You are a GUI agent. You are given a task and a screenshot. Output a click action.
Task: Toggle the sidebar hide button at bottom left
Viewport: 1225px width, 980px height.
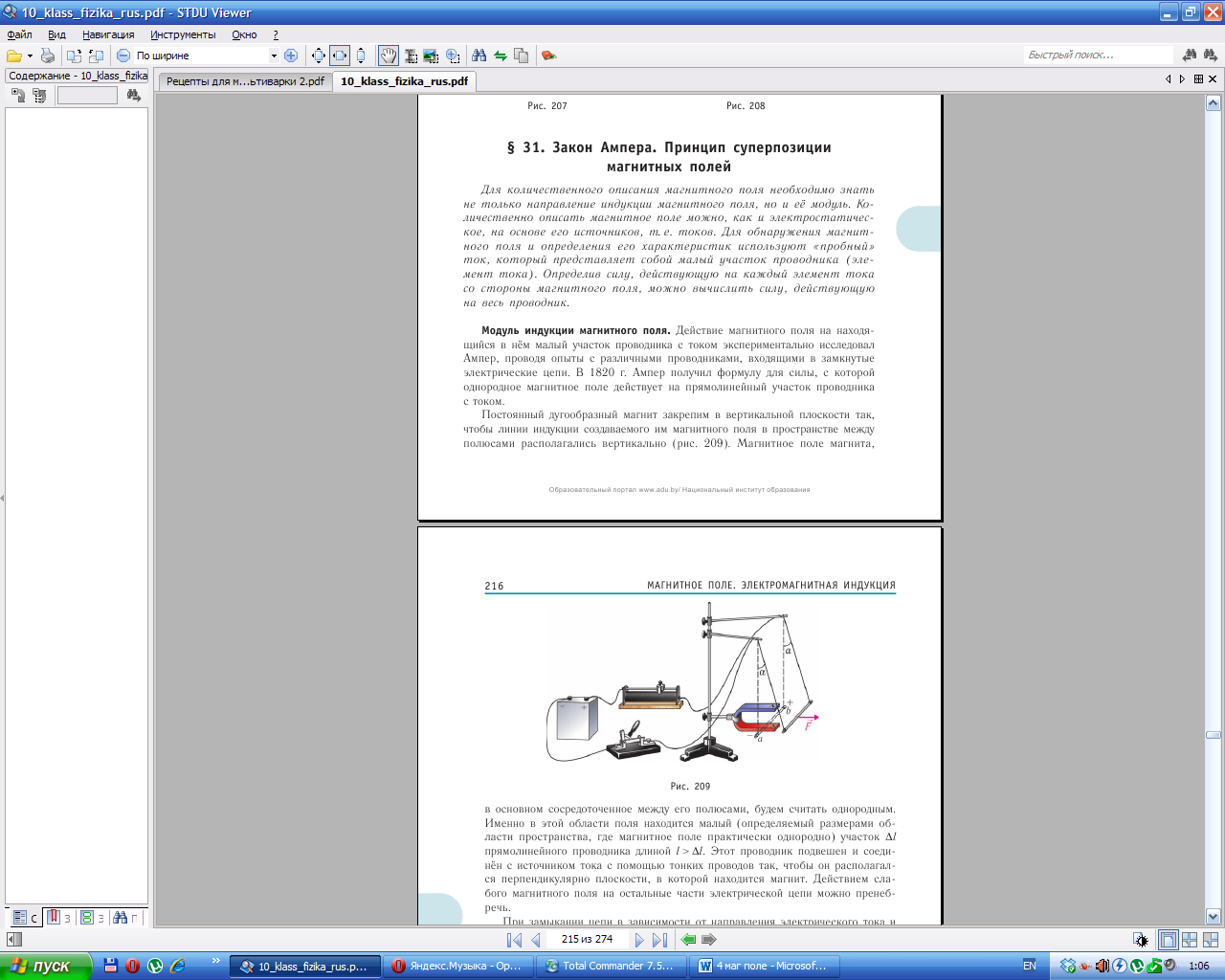tap(13, 940)
